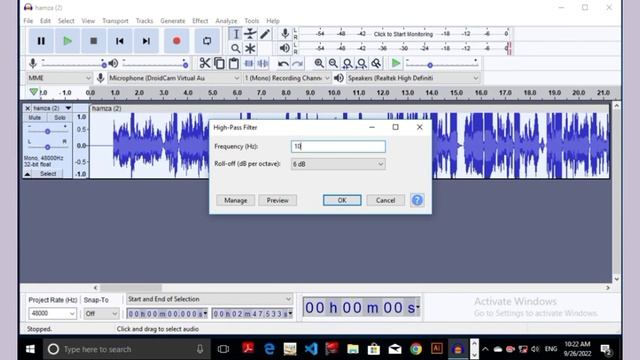Click the Zoom Toggle icon
This screenshot has width=640, height=360.
click(376, 63)
